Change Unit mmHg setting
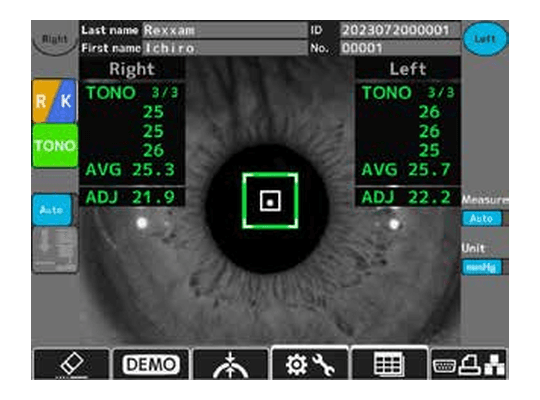 pos(482,267)
